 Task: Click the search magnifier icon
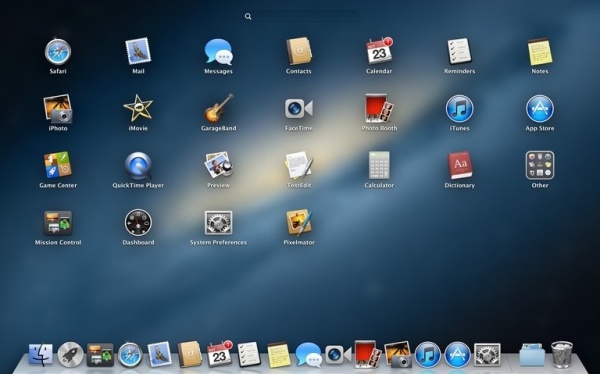248,16
